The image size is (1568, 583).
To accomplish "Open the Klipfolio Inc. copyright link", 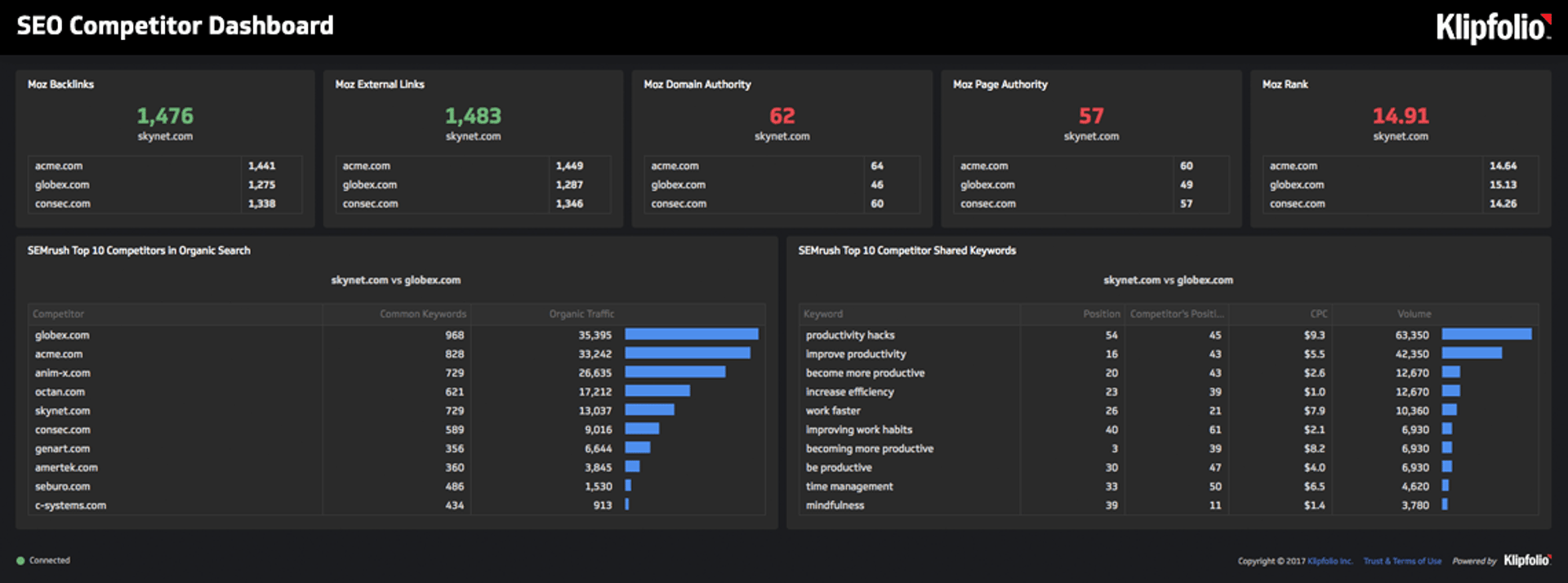I will coord(1330,561).
